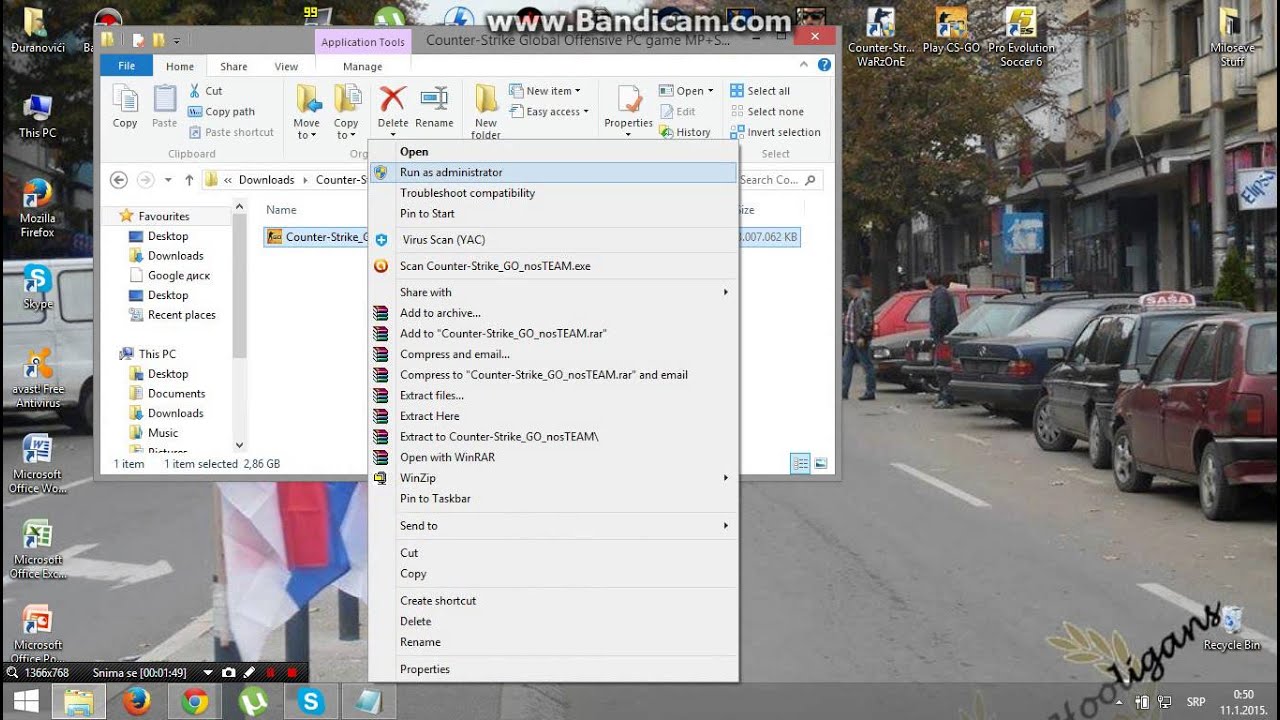Expand the WinZip submenu
This screenshot has height=720, width=1280.
point(553,478)
